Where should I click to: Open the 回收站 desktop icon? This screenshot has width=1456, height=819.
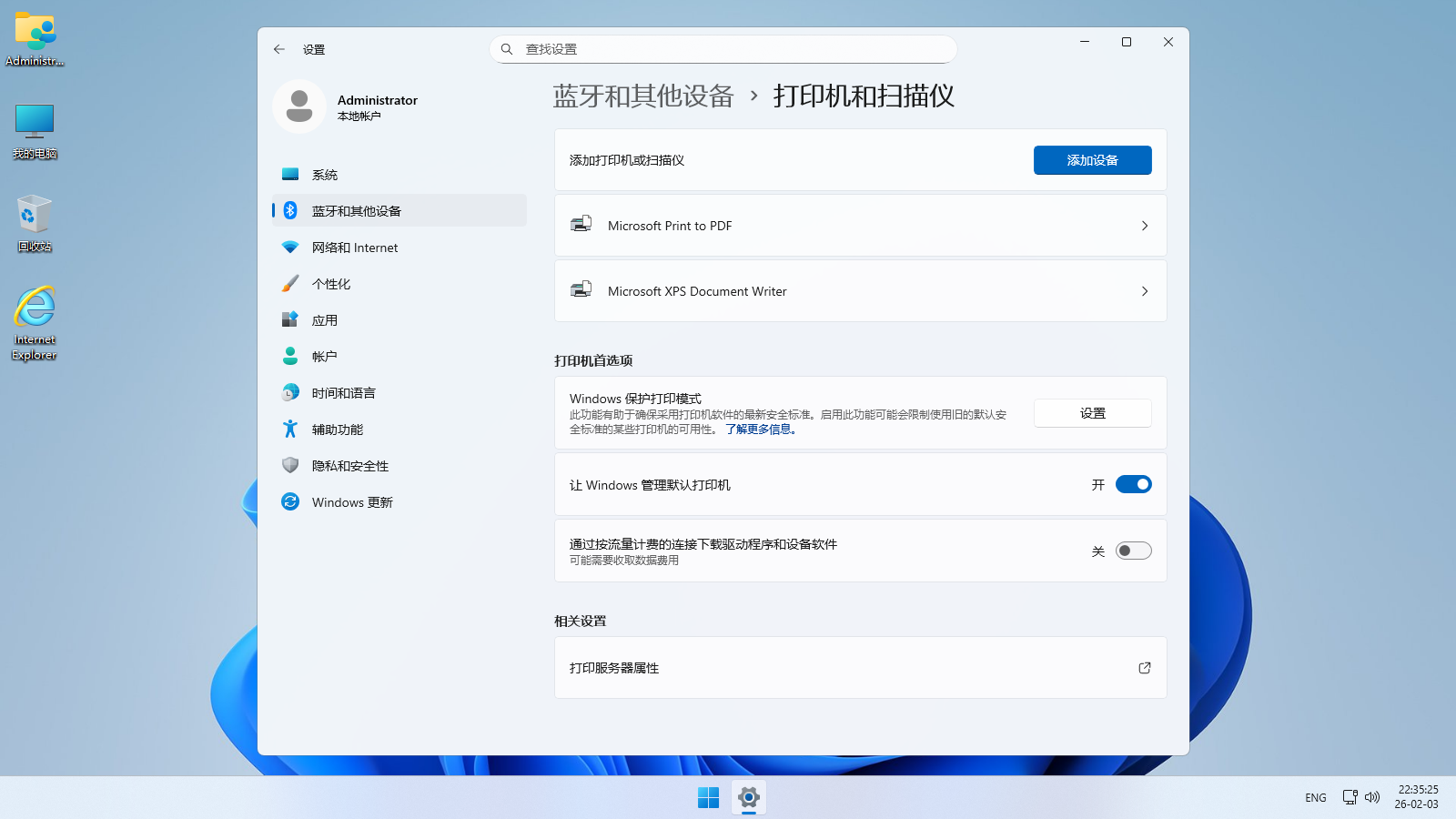pyautogui.click(x=35, y=223)
